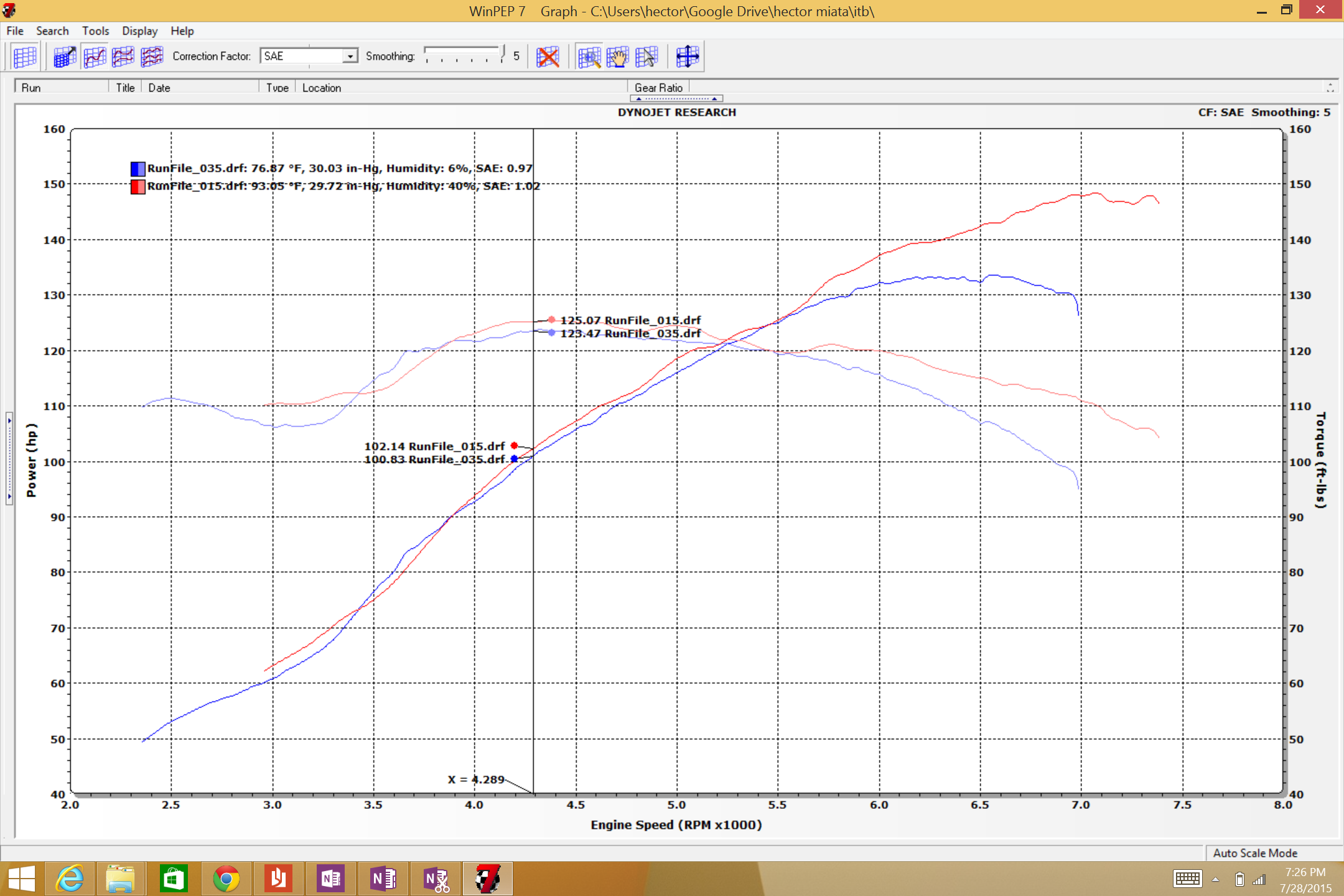Open the Display menu
Image resolution: width=1344 pixels, height=896 pixels.
(x=139, y=30)
